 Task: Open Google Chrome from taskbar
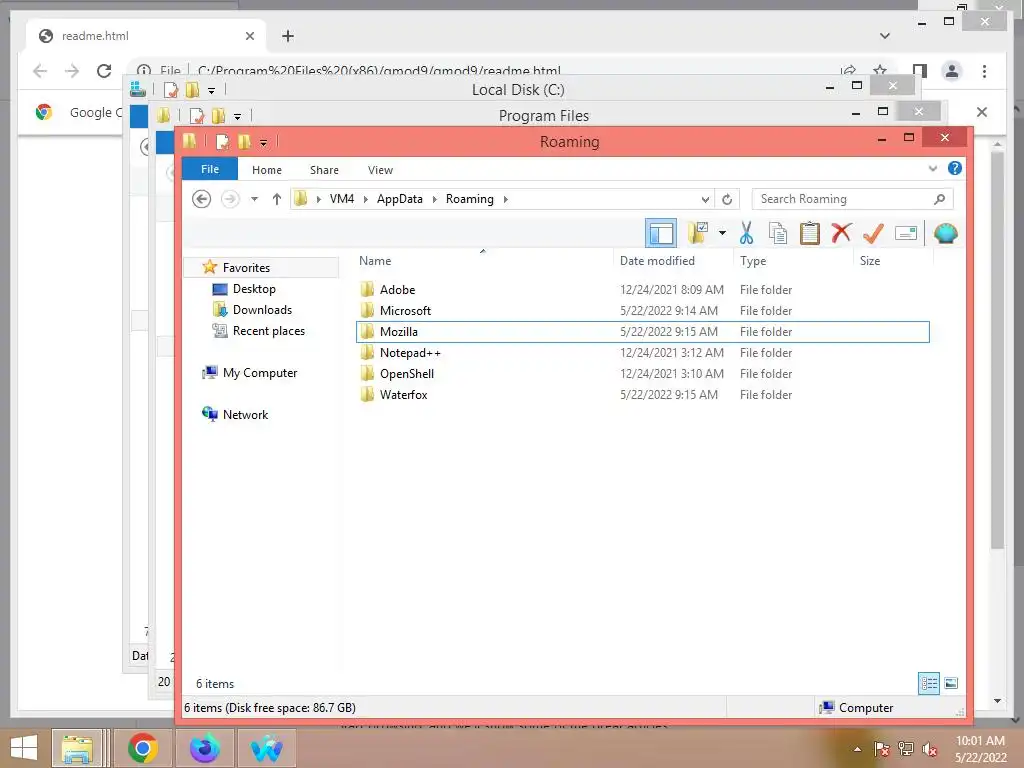[142, 748]
